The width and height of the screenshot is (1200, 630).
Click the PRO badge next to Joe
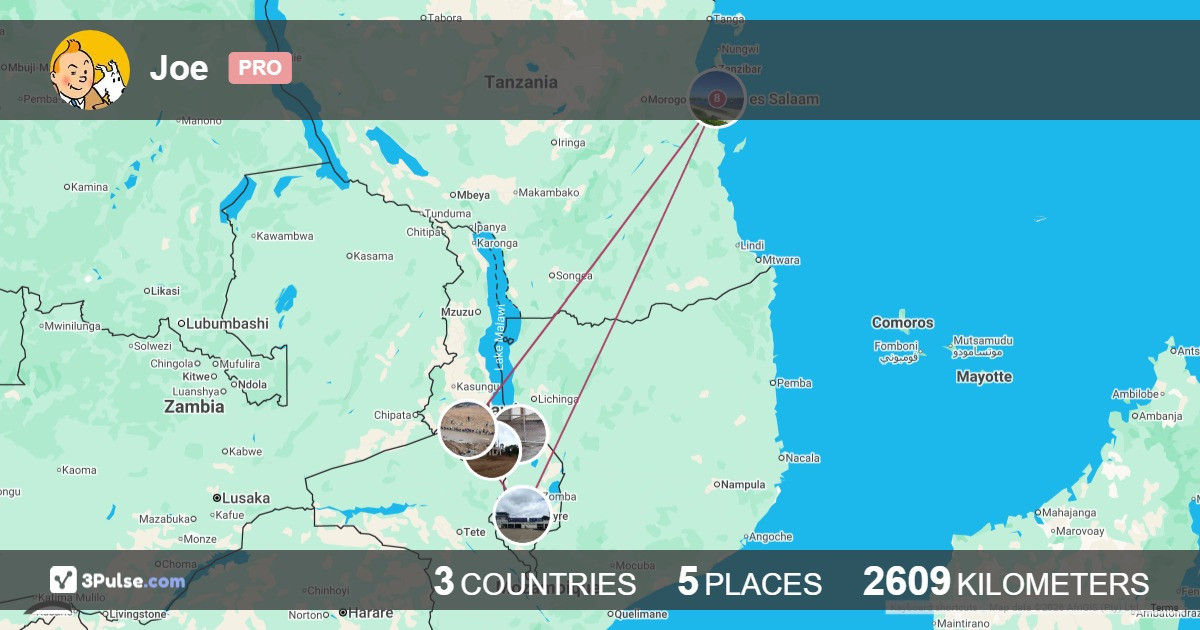coord(260,68)
